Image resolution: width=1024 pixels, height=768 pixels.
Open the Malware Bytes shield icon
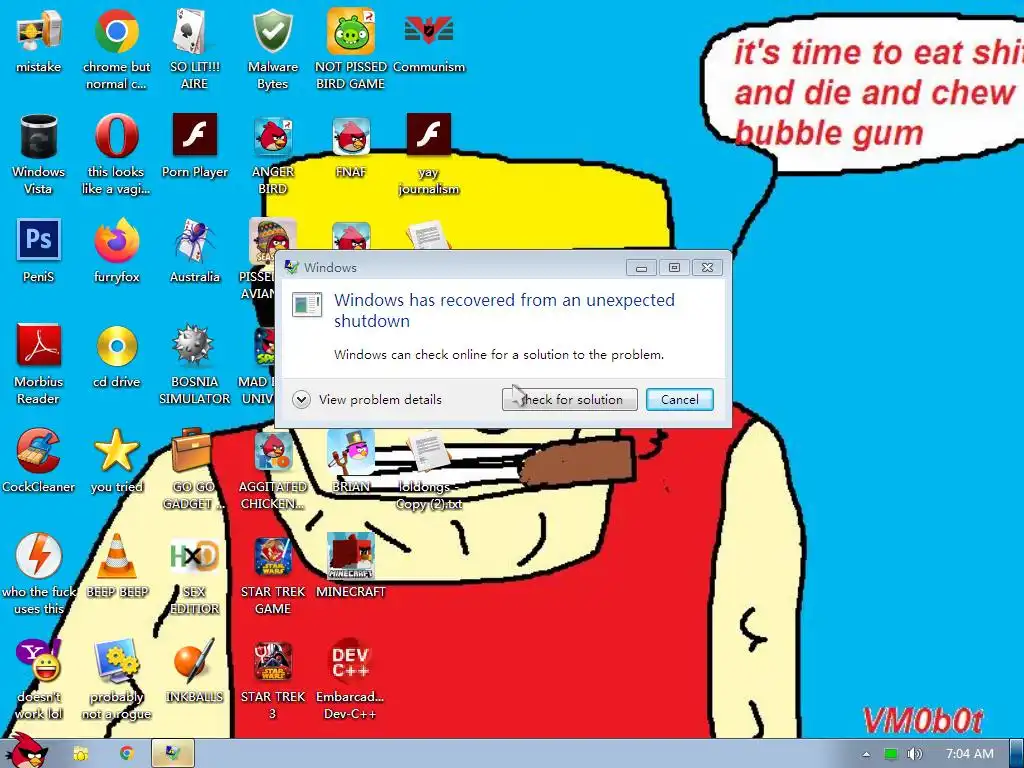[x=272, y=31]
